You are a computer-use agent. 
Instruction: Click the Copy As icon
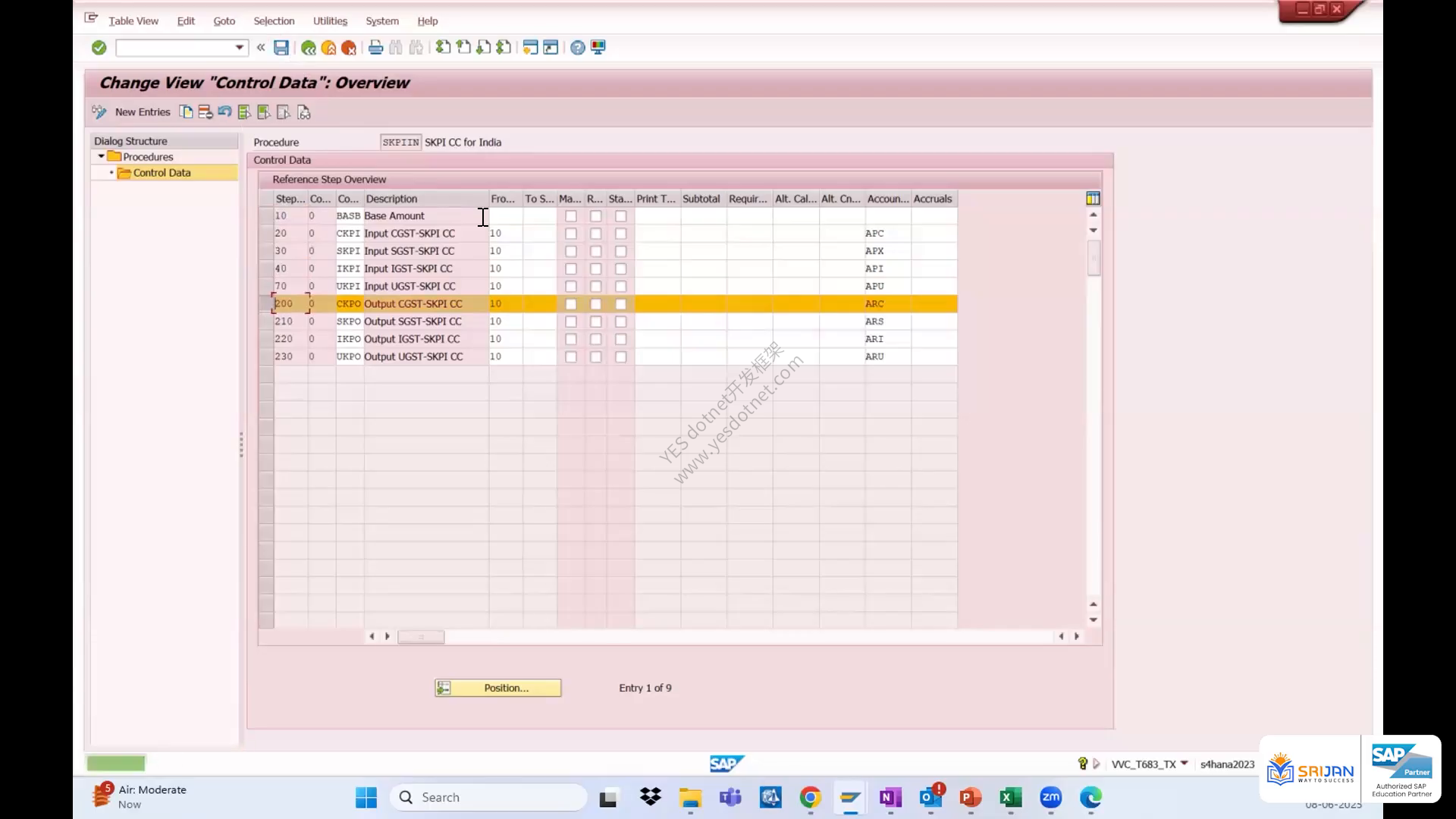pyautogui.click(x=186, y=112)
